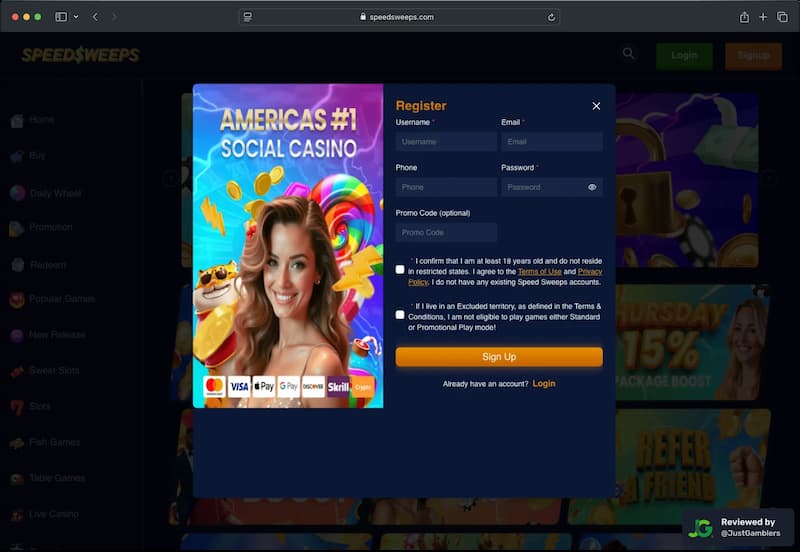Click the Sweet Slots sidebar icon
The width and height of the screenshot is (800, 552).
point(17,371)
